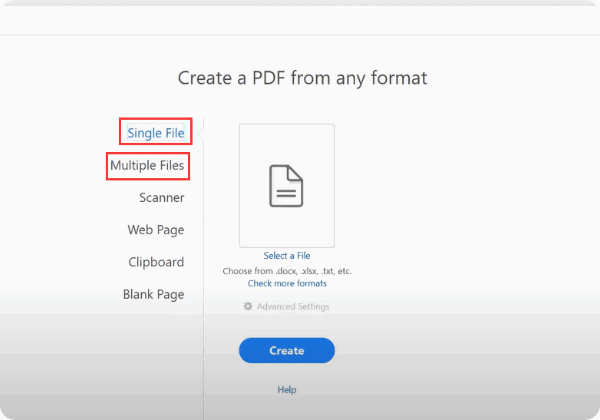Click the Advanced Settings gear icon
The height and width of the screenshot is (420, 600).
point(248,306)
